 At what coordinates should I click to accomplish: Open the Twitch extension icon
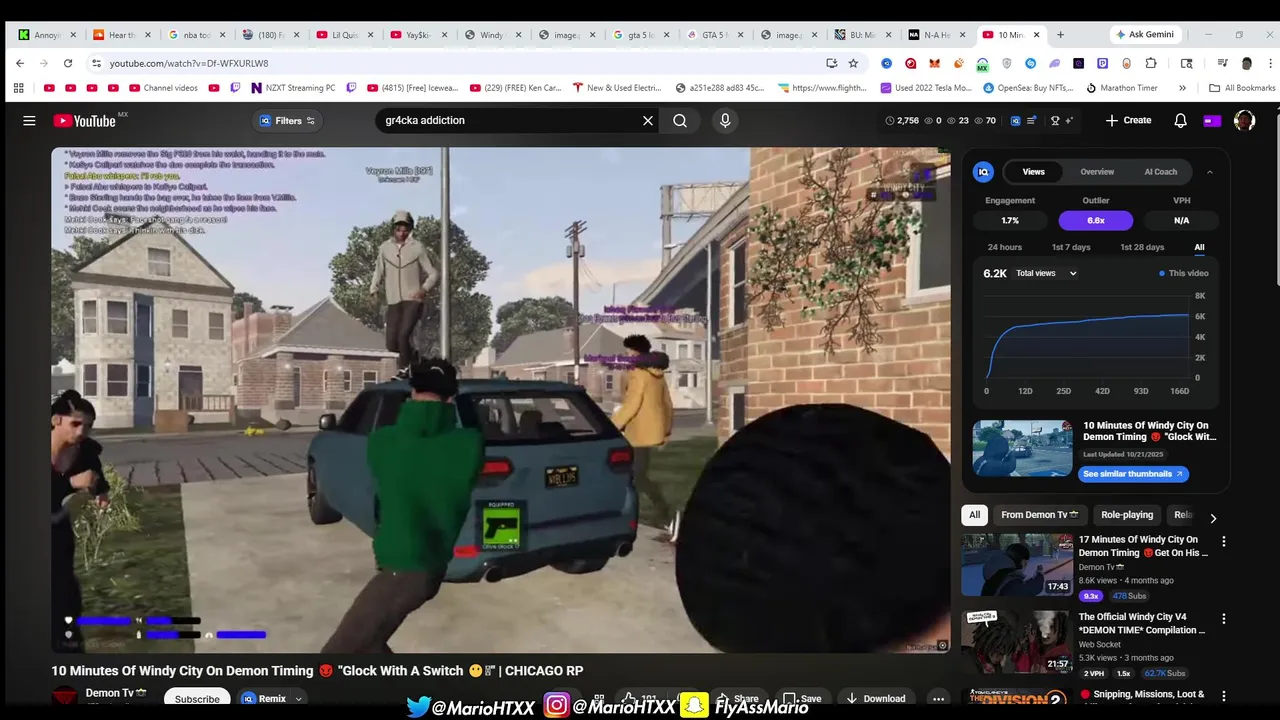[x=1102, y=63]
